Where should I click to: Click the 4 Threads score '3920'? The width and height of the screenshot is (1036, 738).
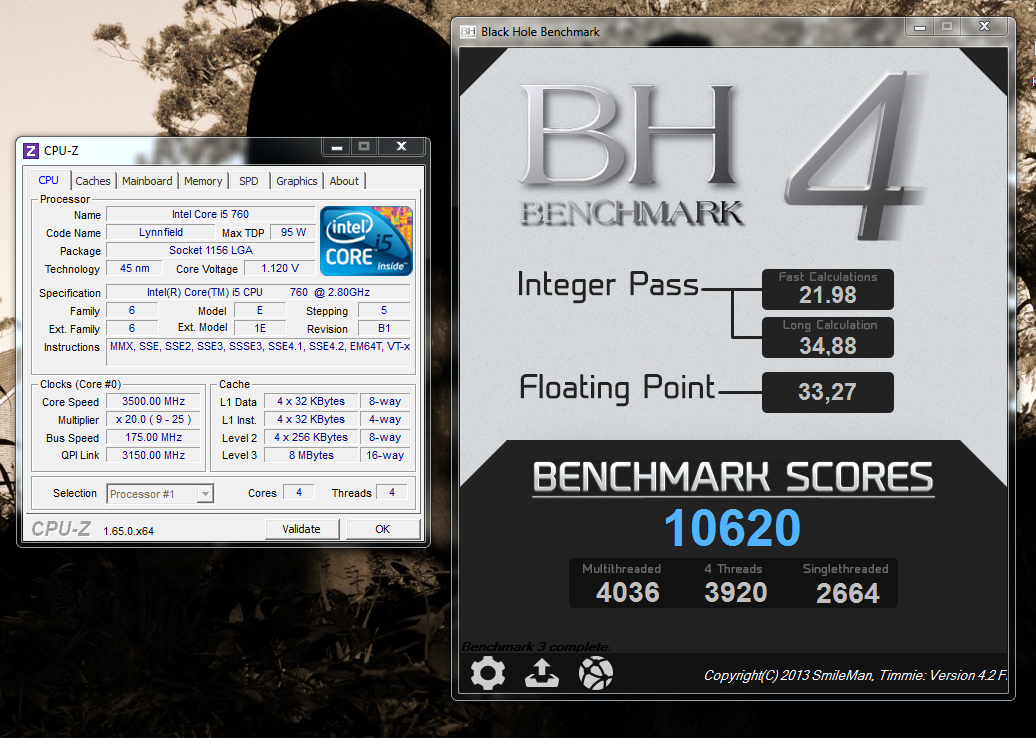tap(735, 592)
